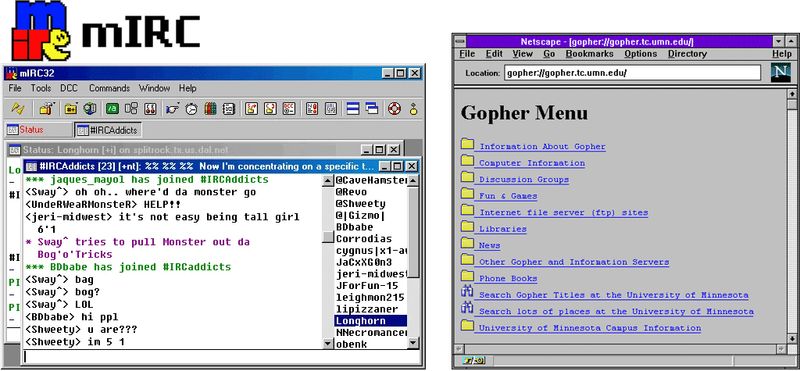Open the green /a Aliases icon
This screenshot has width=800, height=371.
112,108
